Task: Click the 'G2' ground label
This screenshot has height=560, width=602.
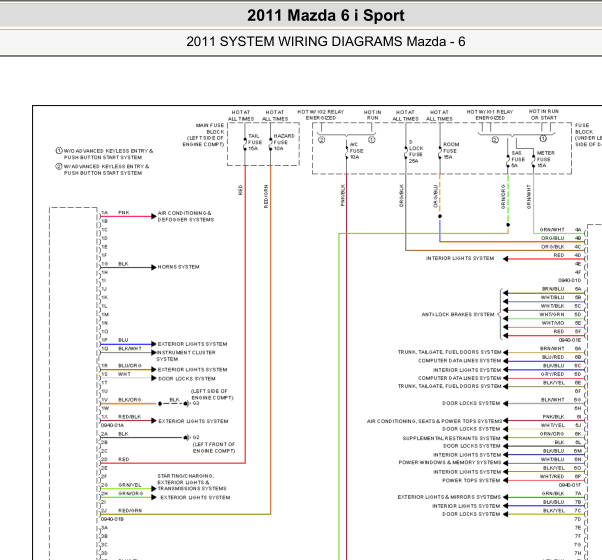Action: (x=196, y=437)
